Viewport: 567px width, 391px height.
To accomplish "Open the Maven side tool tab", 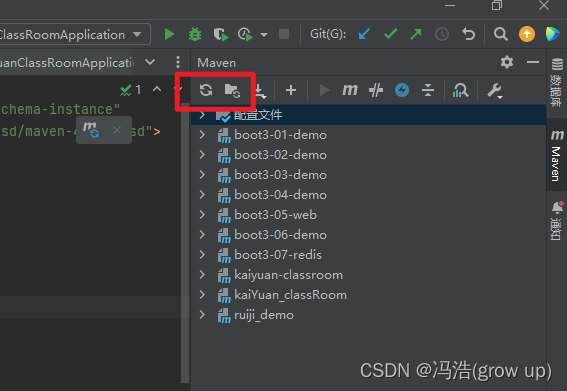I will click(557, 156).
